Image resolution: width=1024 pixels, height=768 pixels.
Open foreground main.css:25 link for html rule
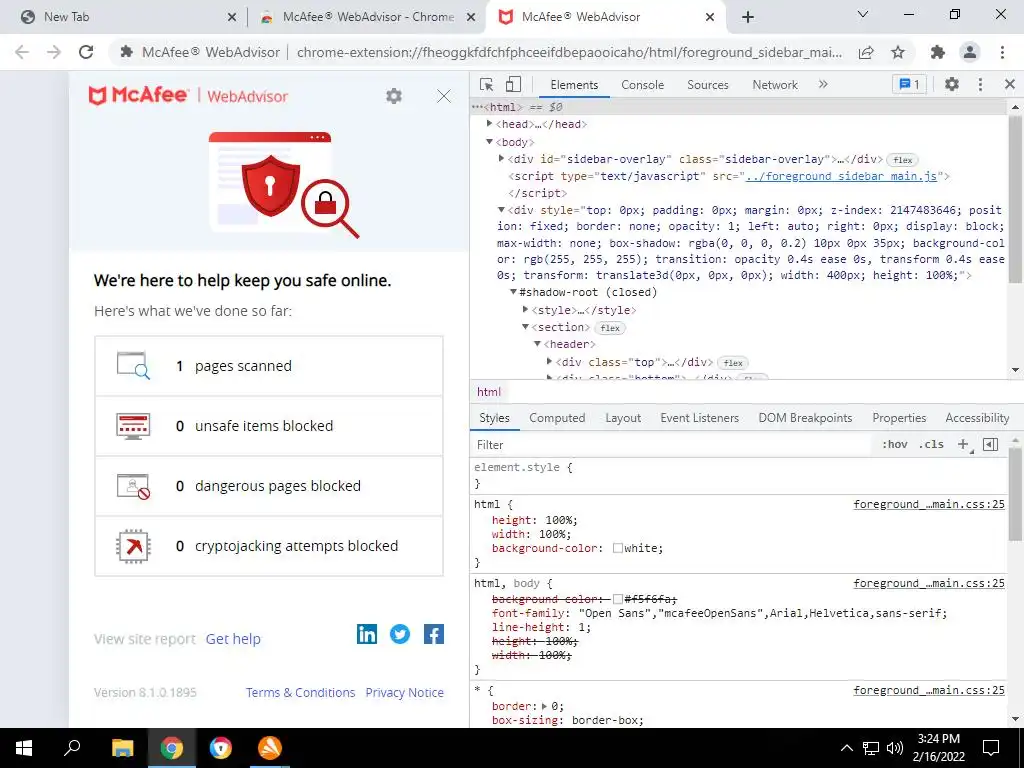click(929, 504)
